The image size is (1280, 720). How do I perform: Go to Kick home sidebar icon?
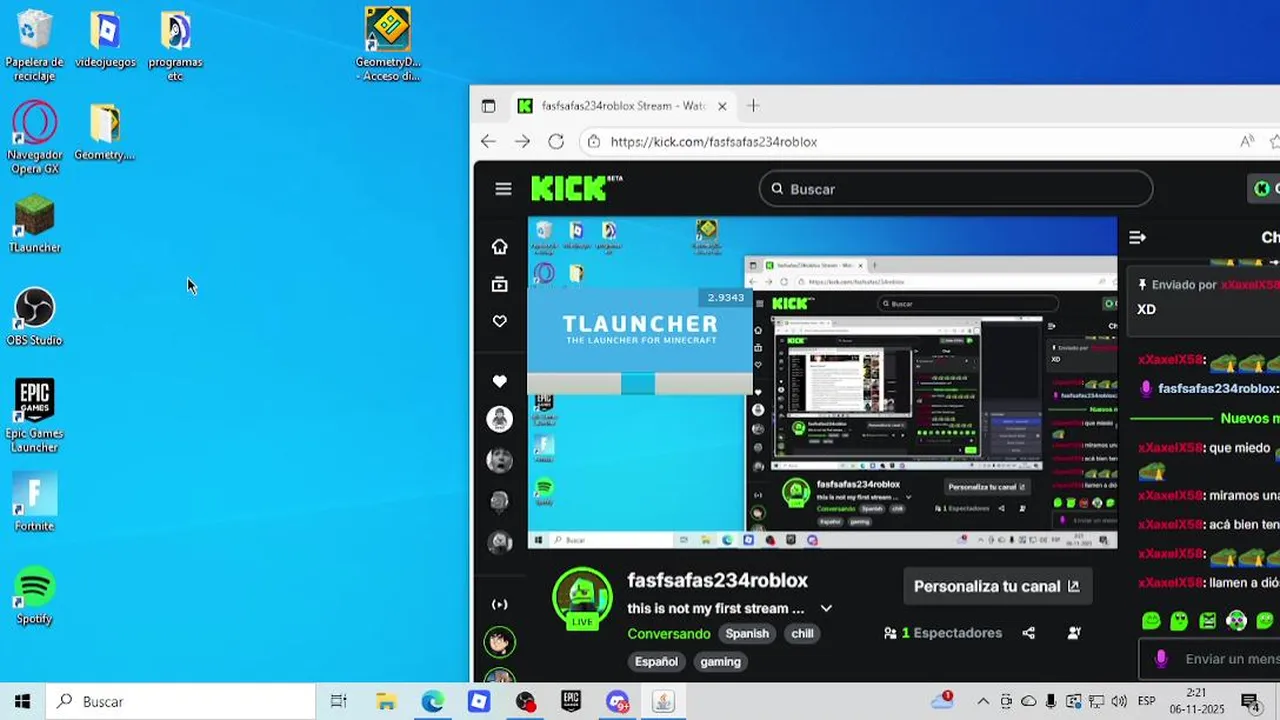[500, 247]
